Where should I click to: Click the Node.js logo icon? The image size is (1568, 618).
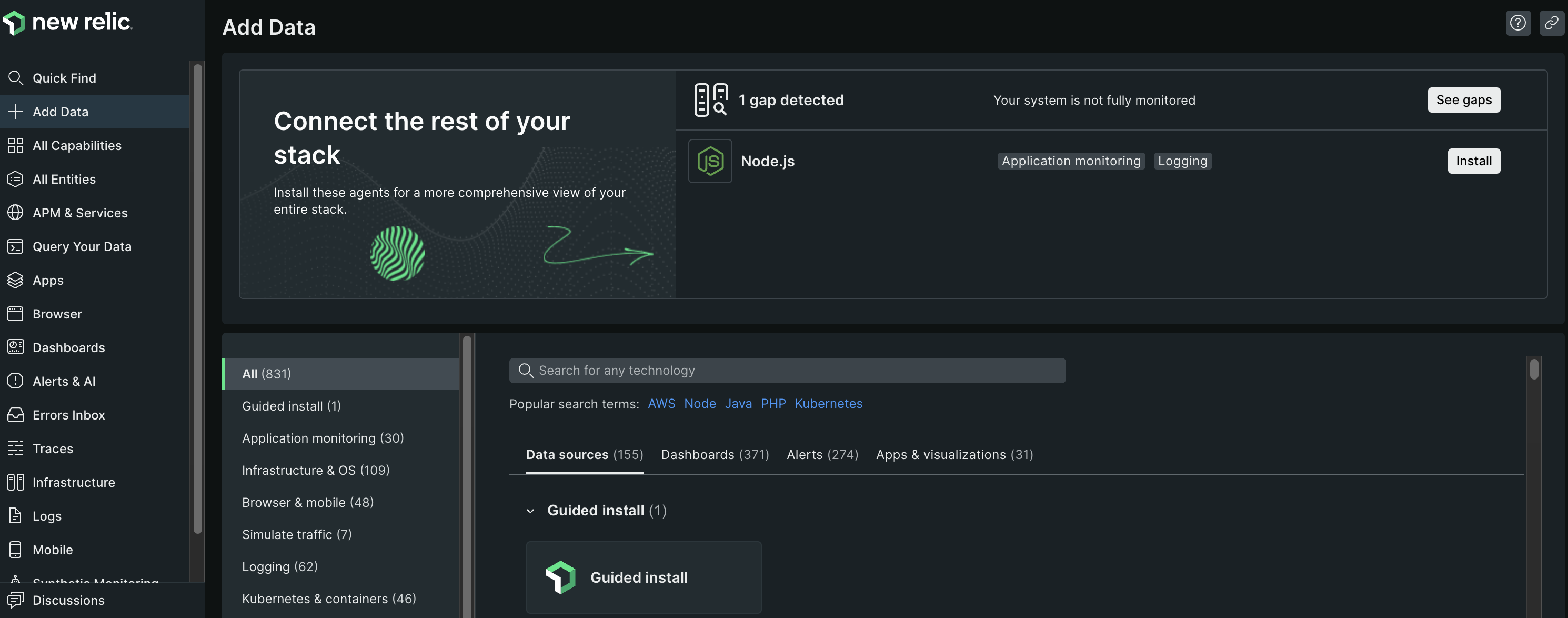tap(710, 161)
